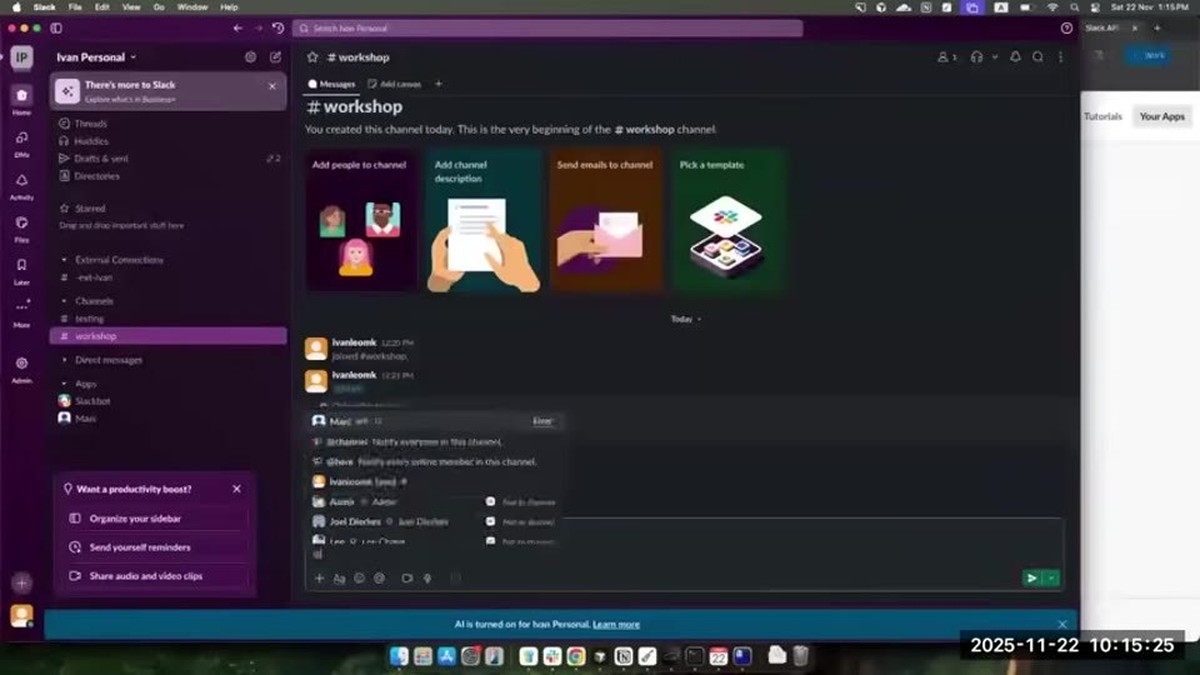Star the #workshop channel

click(312, 57)
